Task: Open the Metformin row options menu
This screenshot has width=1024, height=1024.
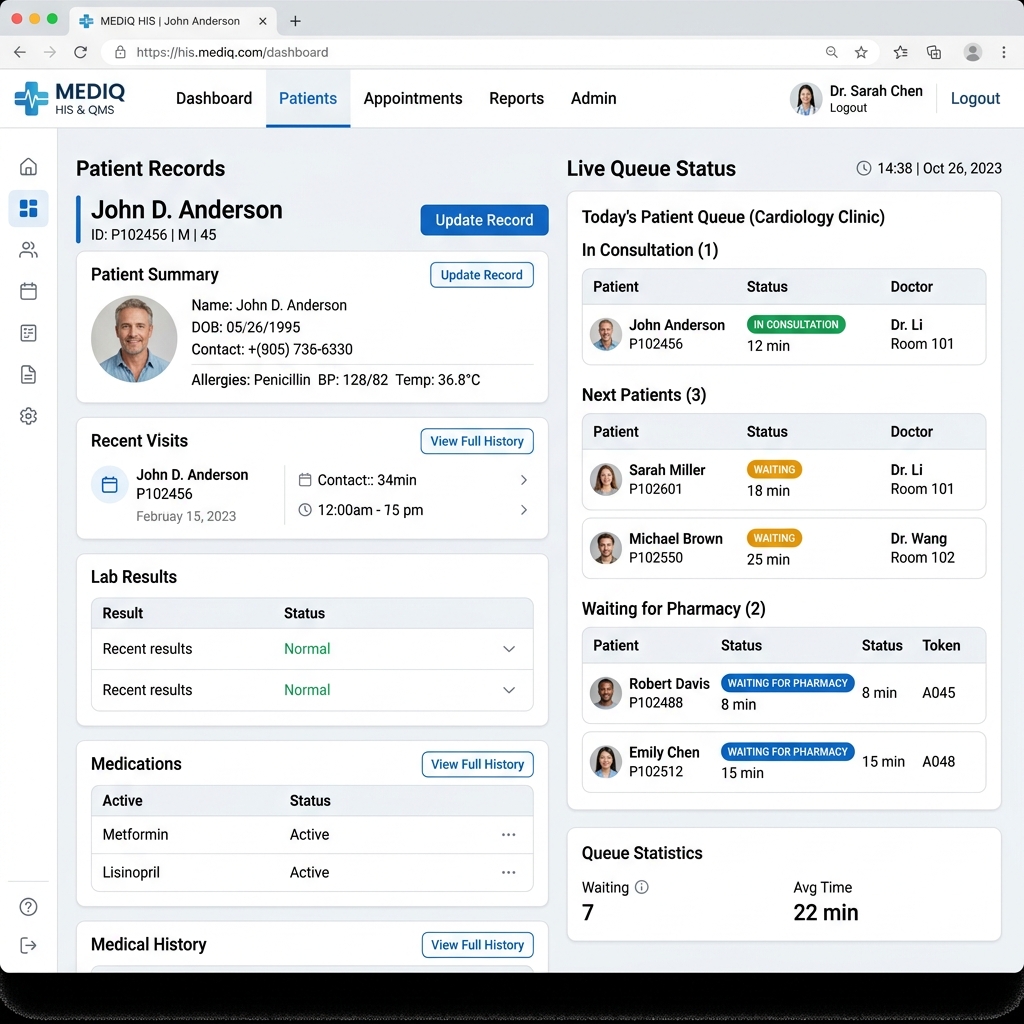Action: (509, 835)
